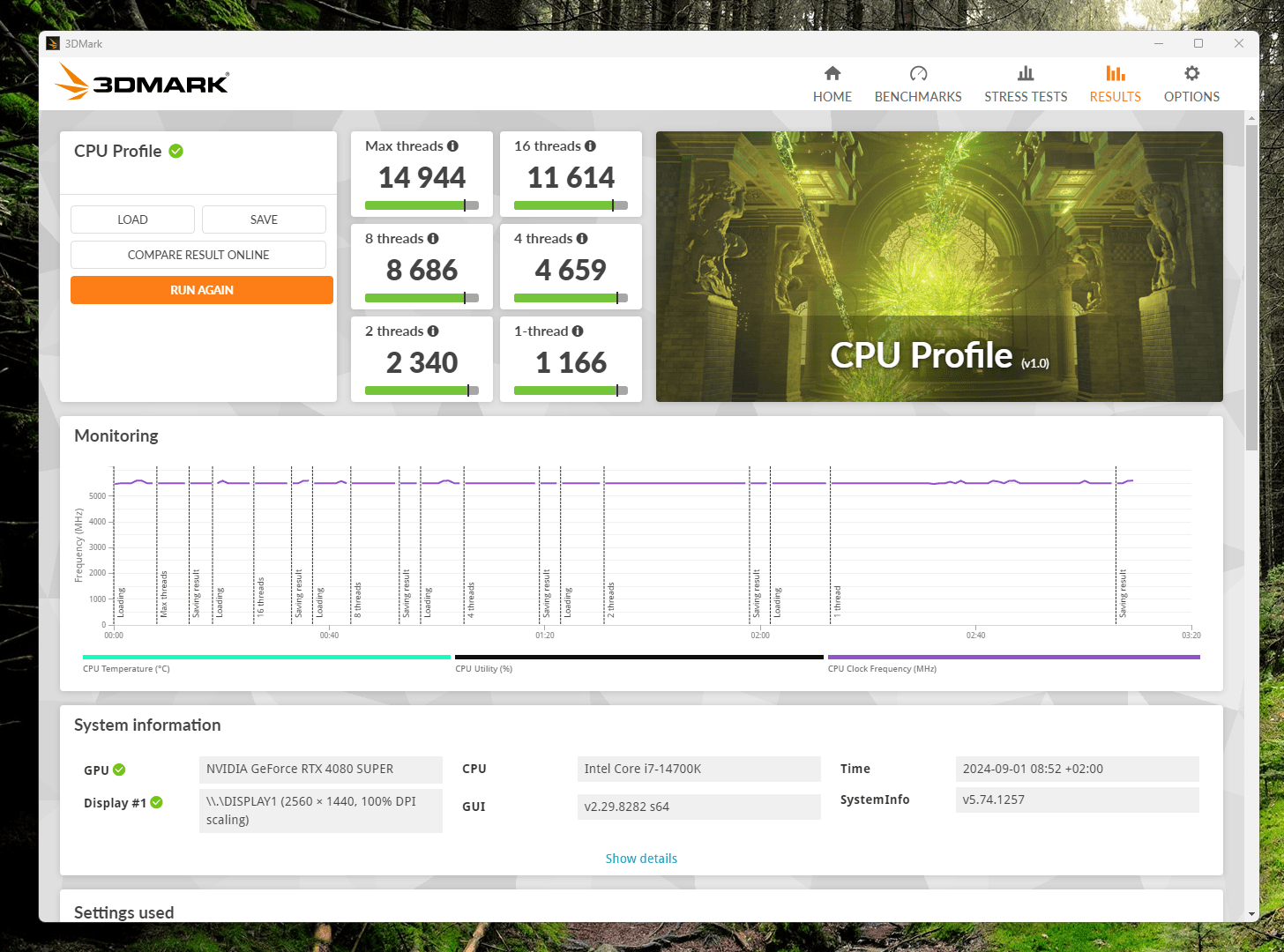Viewport: 1284px width, 952px height.
Task: Load a saved result
Action: point(132,219)
